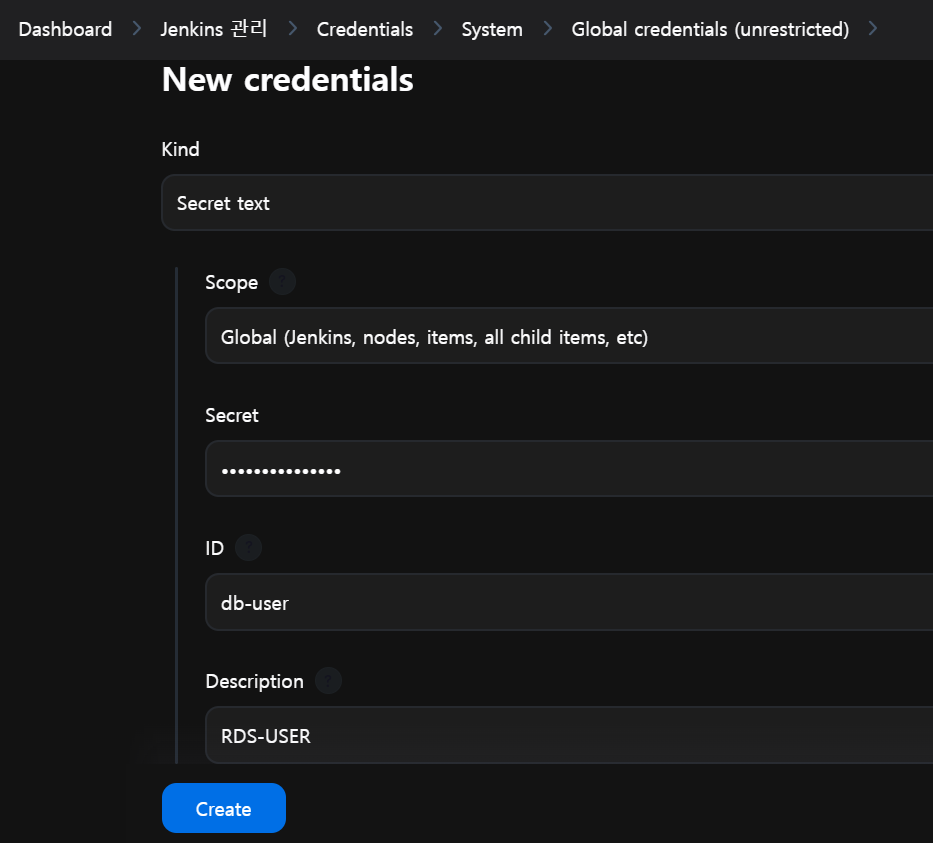Focus the masked Secret input field

(x=569, y=469)
